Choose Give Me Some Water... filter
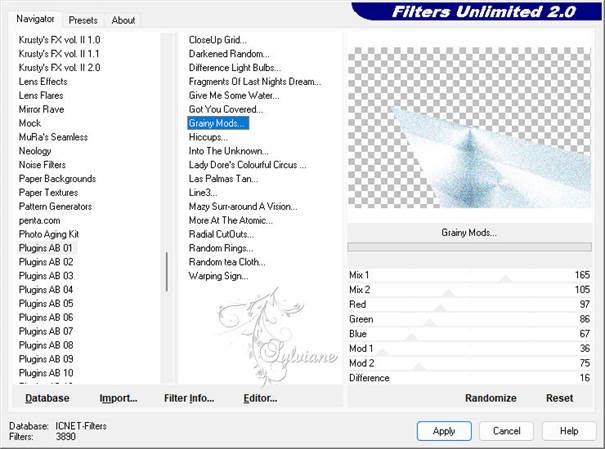605x449 pixels. (234, 95)
